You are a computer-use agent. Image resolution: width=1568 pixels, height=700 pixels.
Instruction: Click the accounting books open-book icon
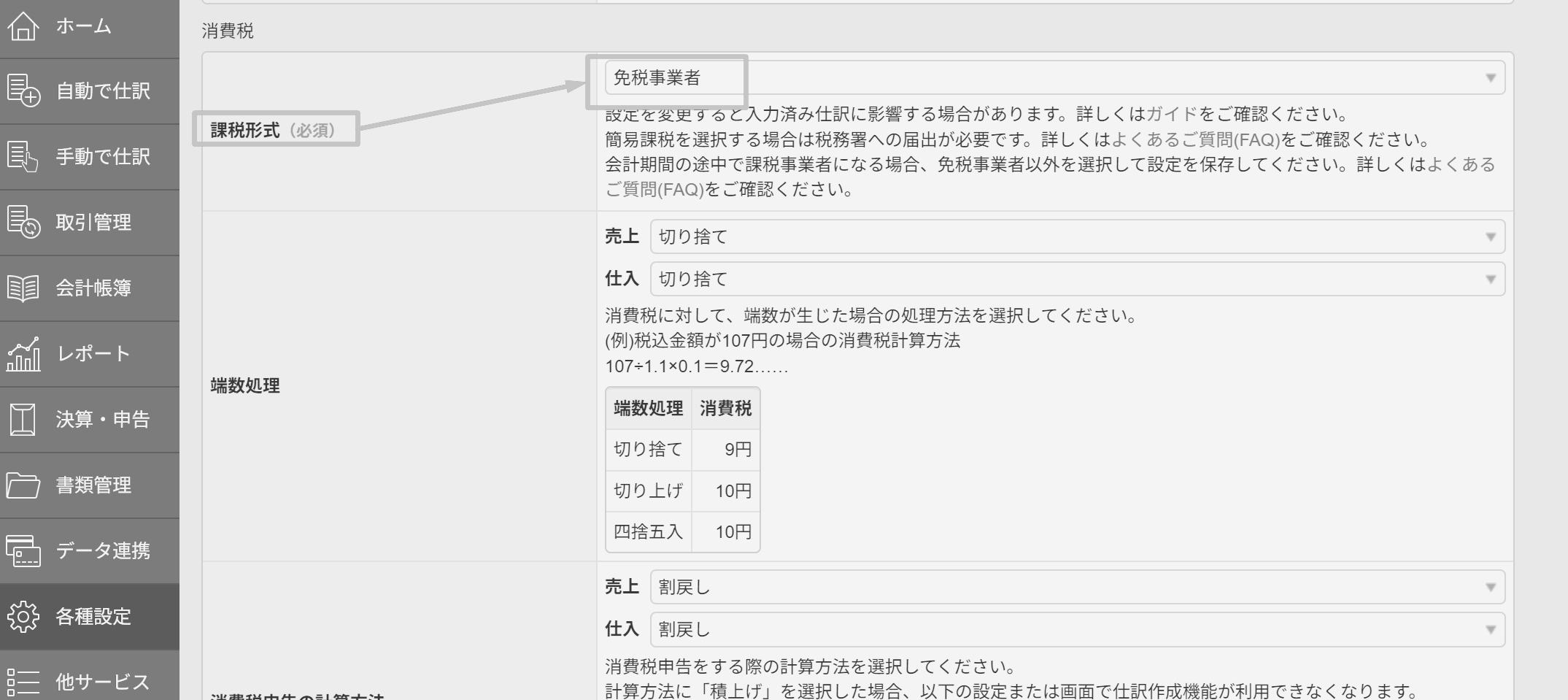pos(23,288)
